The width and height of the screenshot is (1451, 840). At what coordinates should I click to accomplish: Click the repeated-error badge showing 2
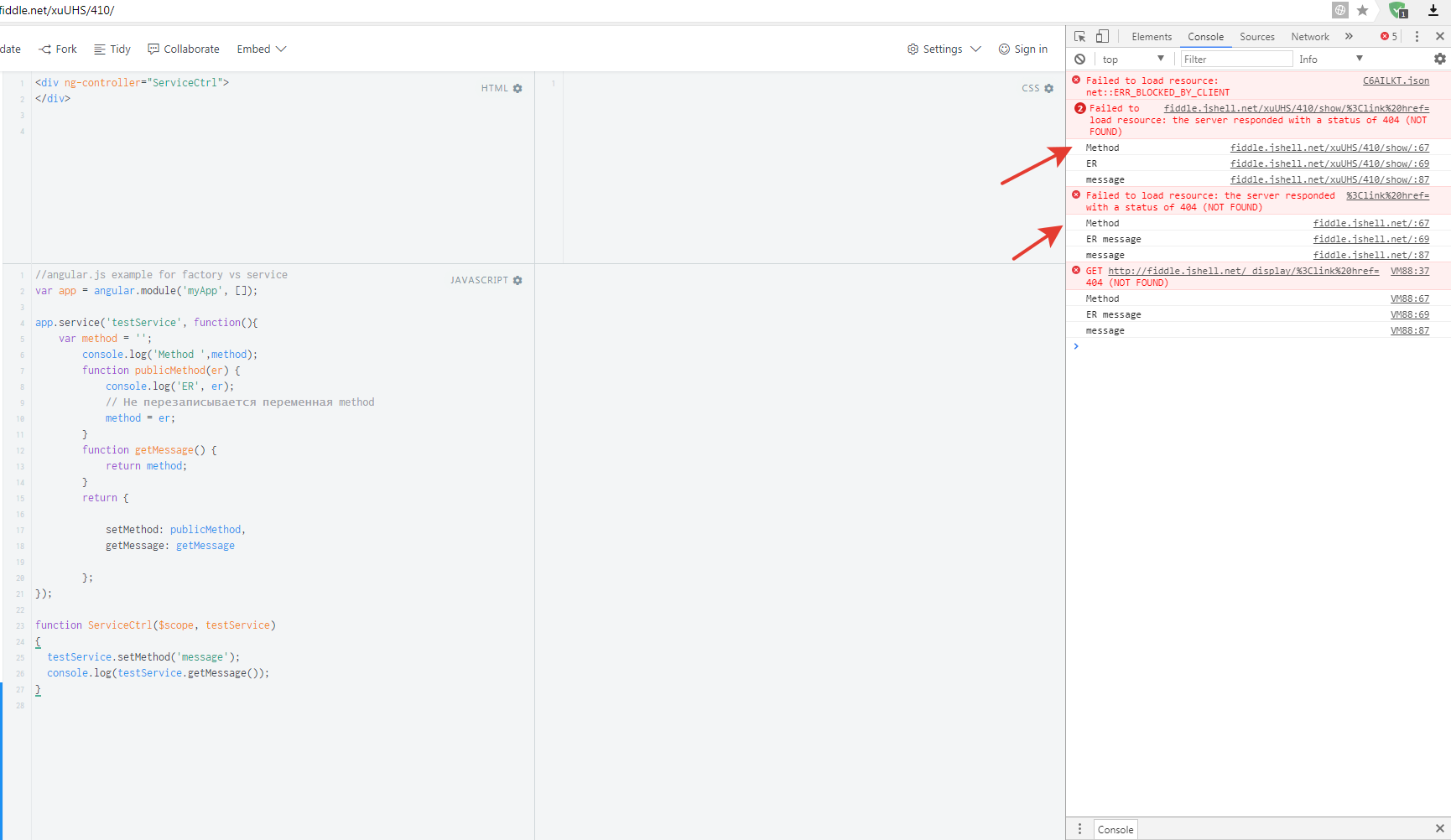pos(1080,108)
